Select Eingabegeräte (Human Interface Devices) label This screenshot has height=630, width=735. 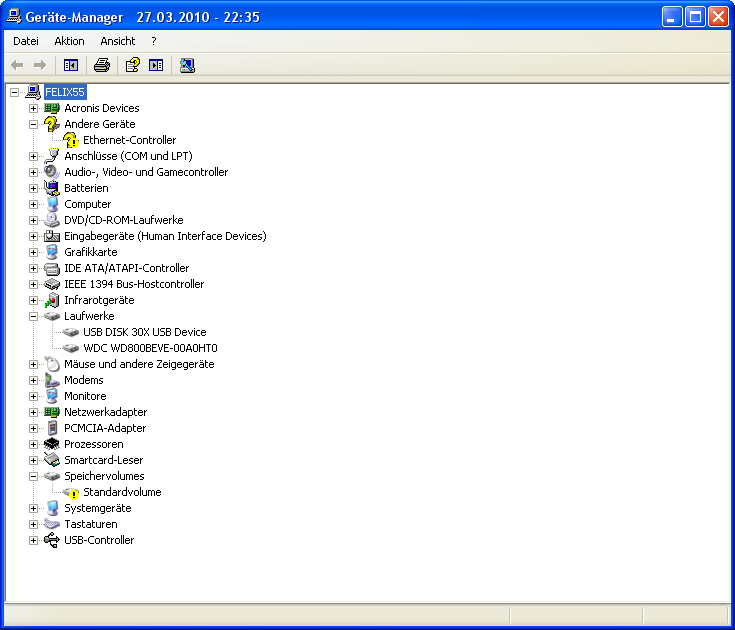pyautogui.click(x=165, y=236)
